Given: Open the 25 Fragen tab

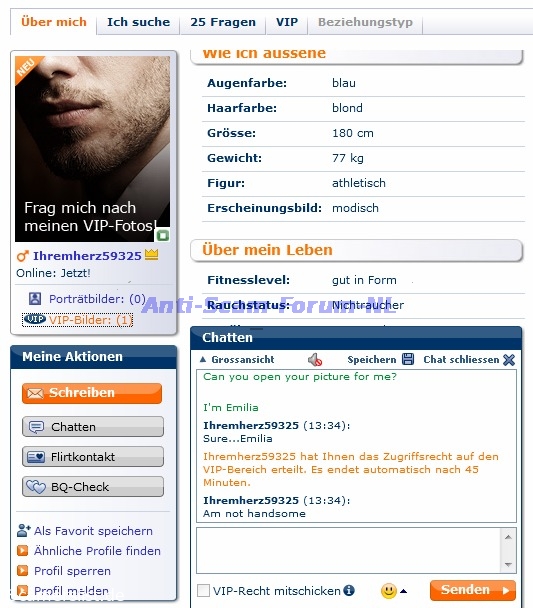Looking at the screenshot, I should (223, 22).
